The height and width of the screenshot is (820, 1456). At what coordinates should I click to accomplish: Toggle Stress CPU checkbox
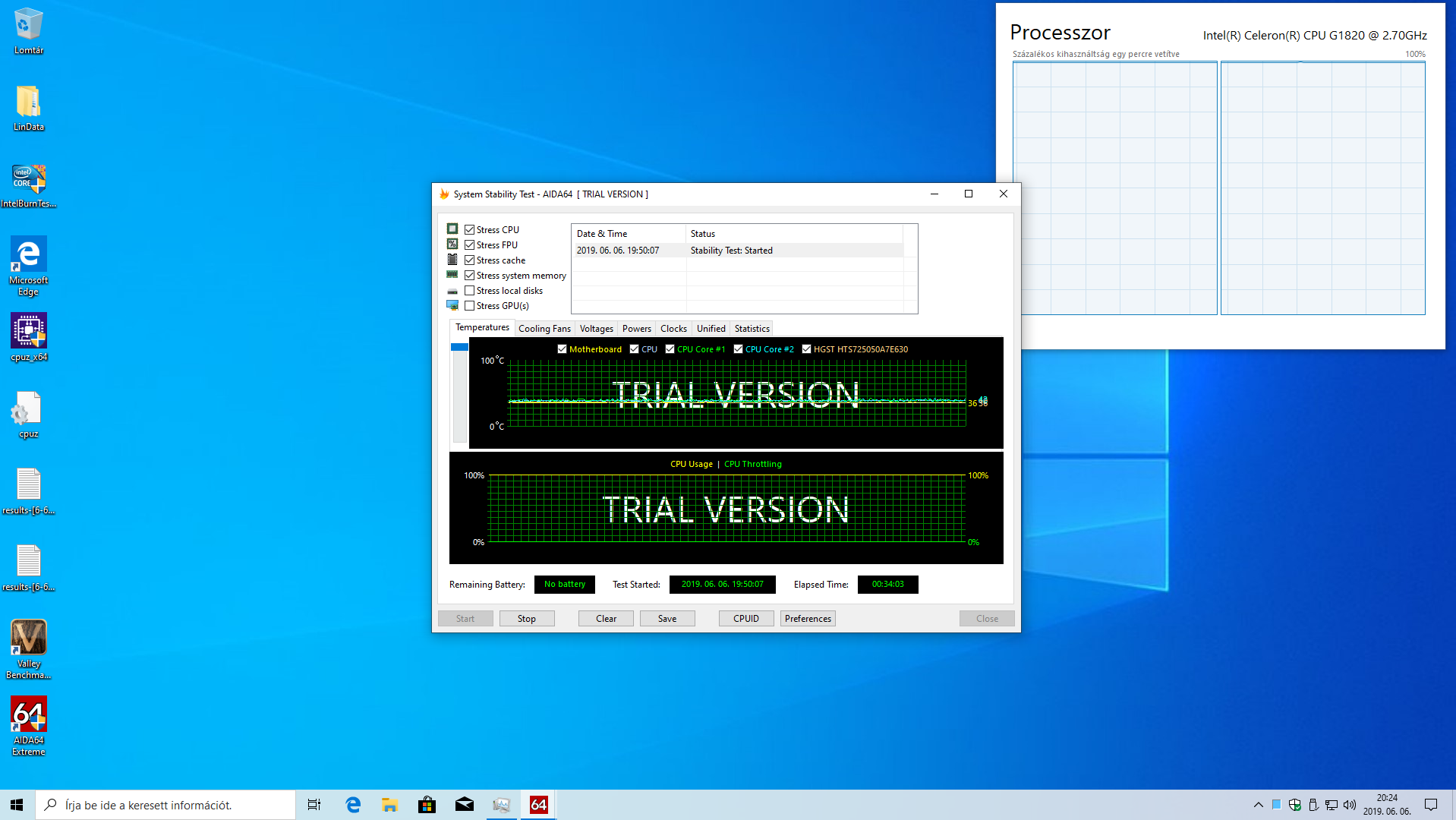click(x=470, y=229)
